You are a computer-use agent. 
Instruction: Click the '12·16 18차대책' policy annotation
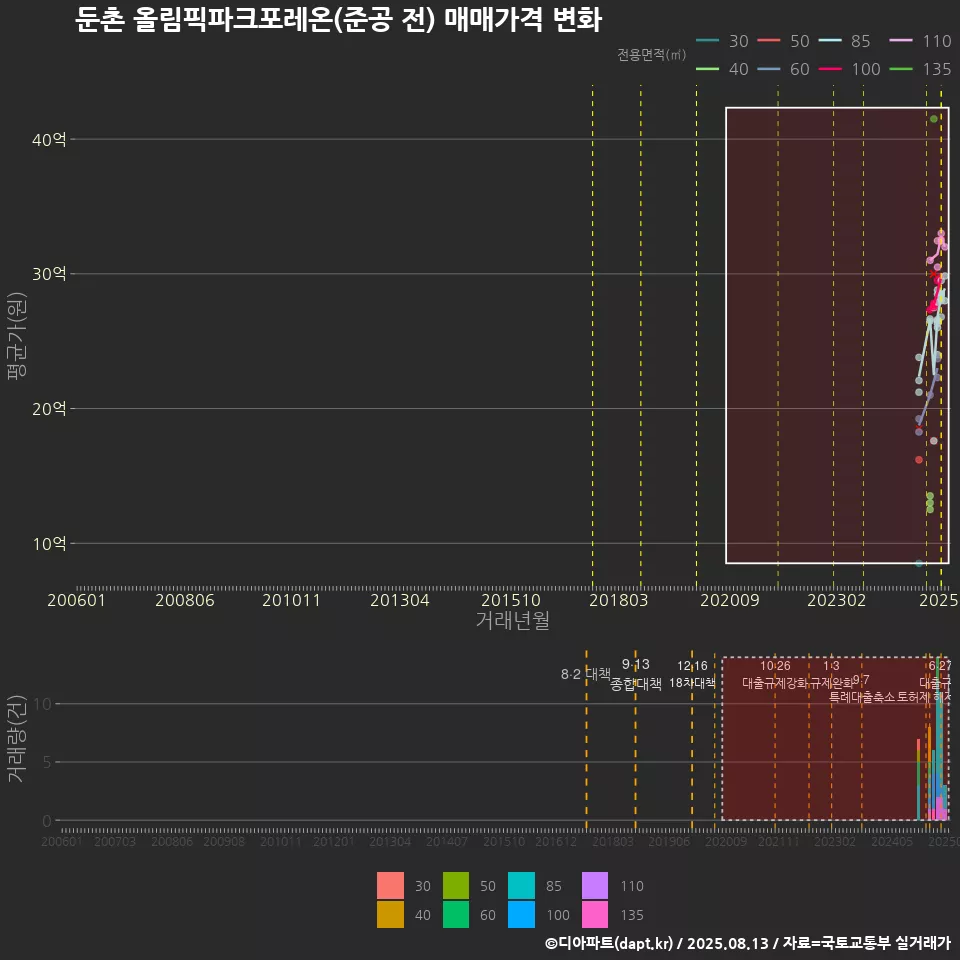(692, 674)
